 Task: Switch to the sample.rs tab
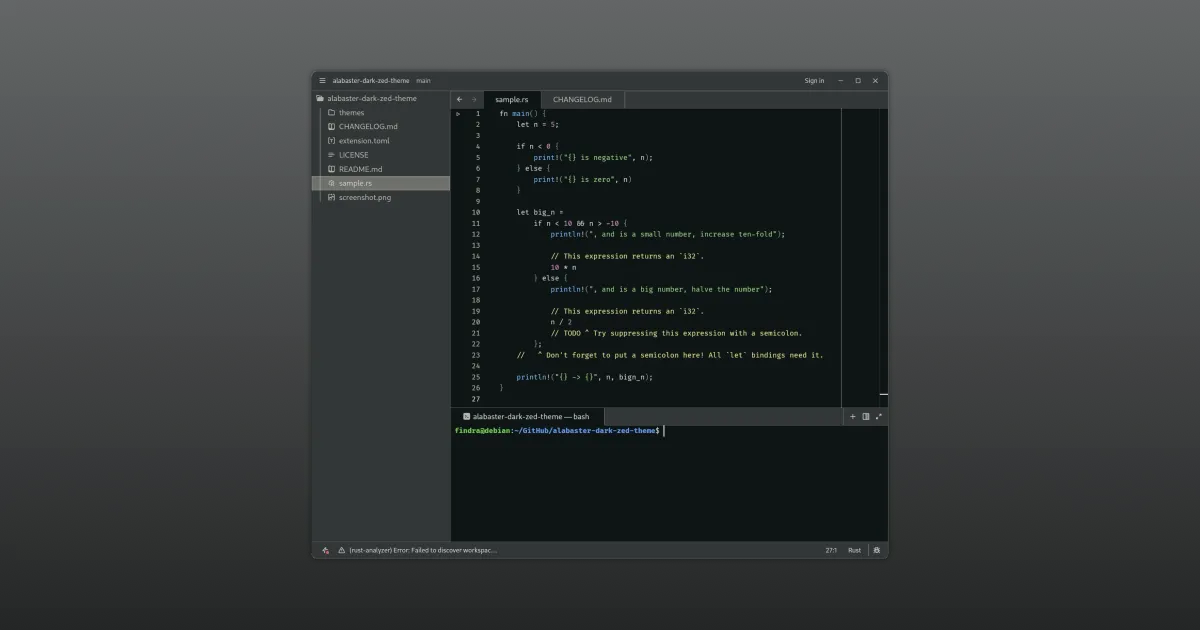[512, 100]
